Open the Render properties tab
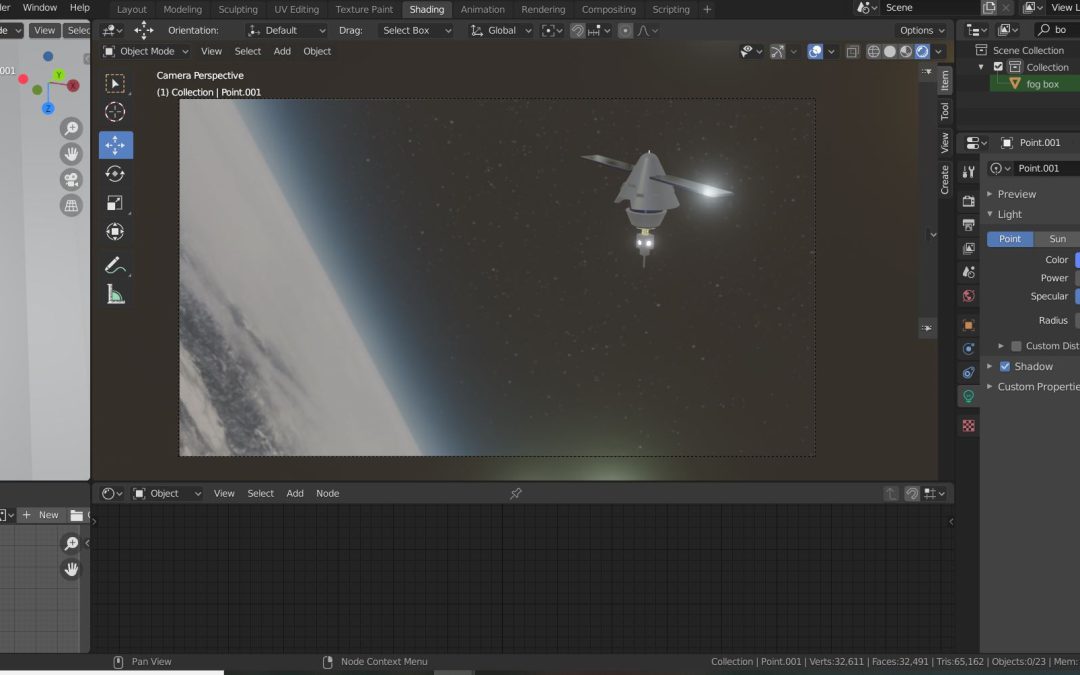The height and width of the screenshot is (675, 1080). click(968, 200)
